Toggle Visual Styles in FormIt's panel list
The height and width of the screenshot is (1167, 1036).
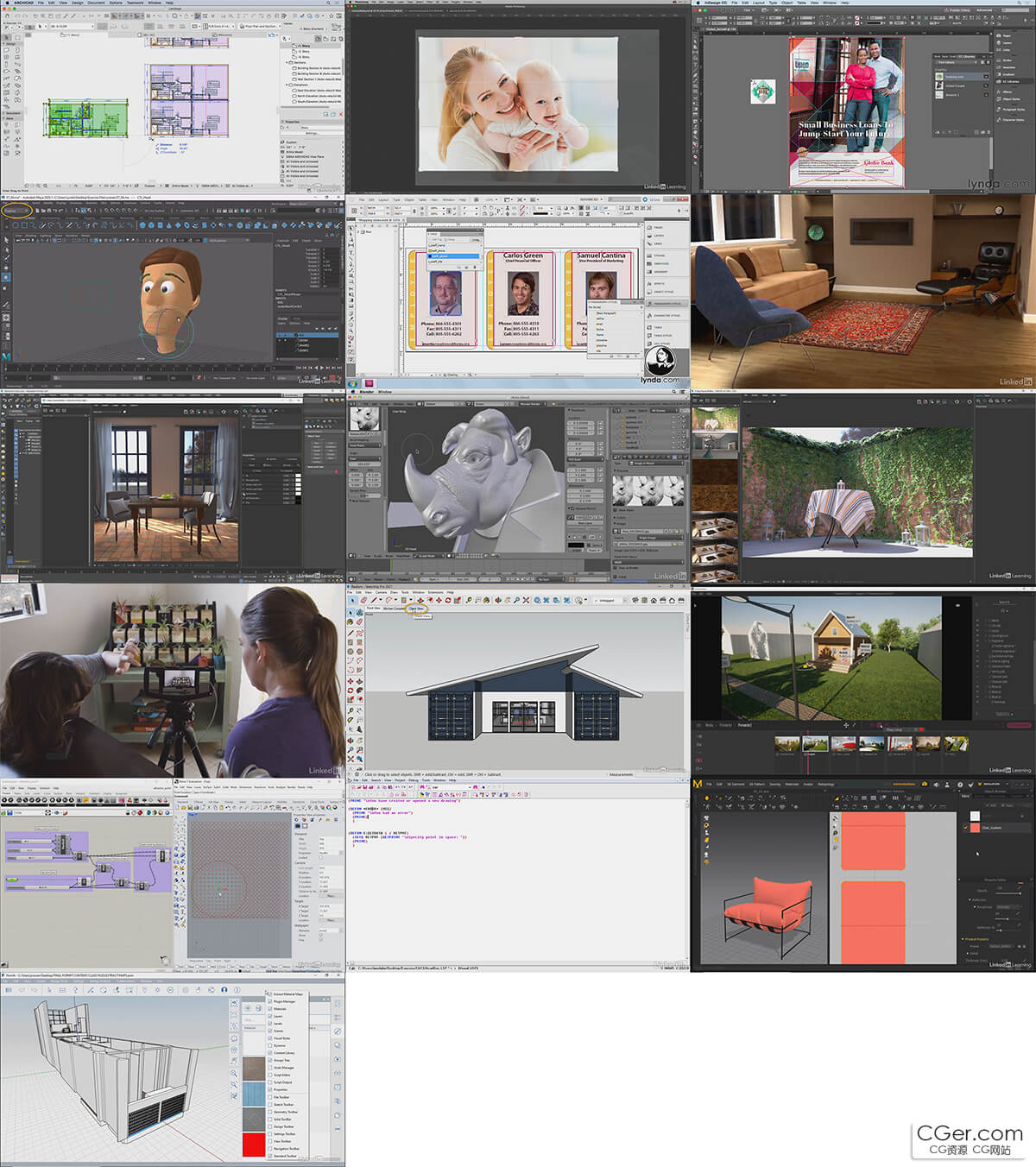[x=270, y=1038]
